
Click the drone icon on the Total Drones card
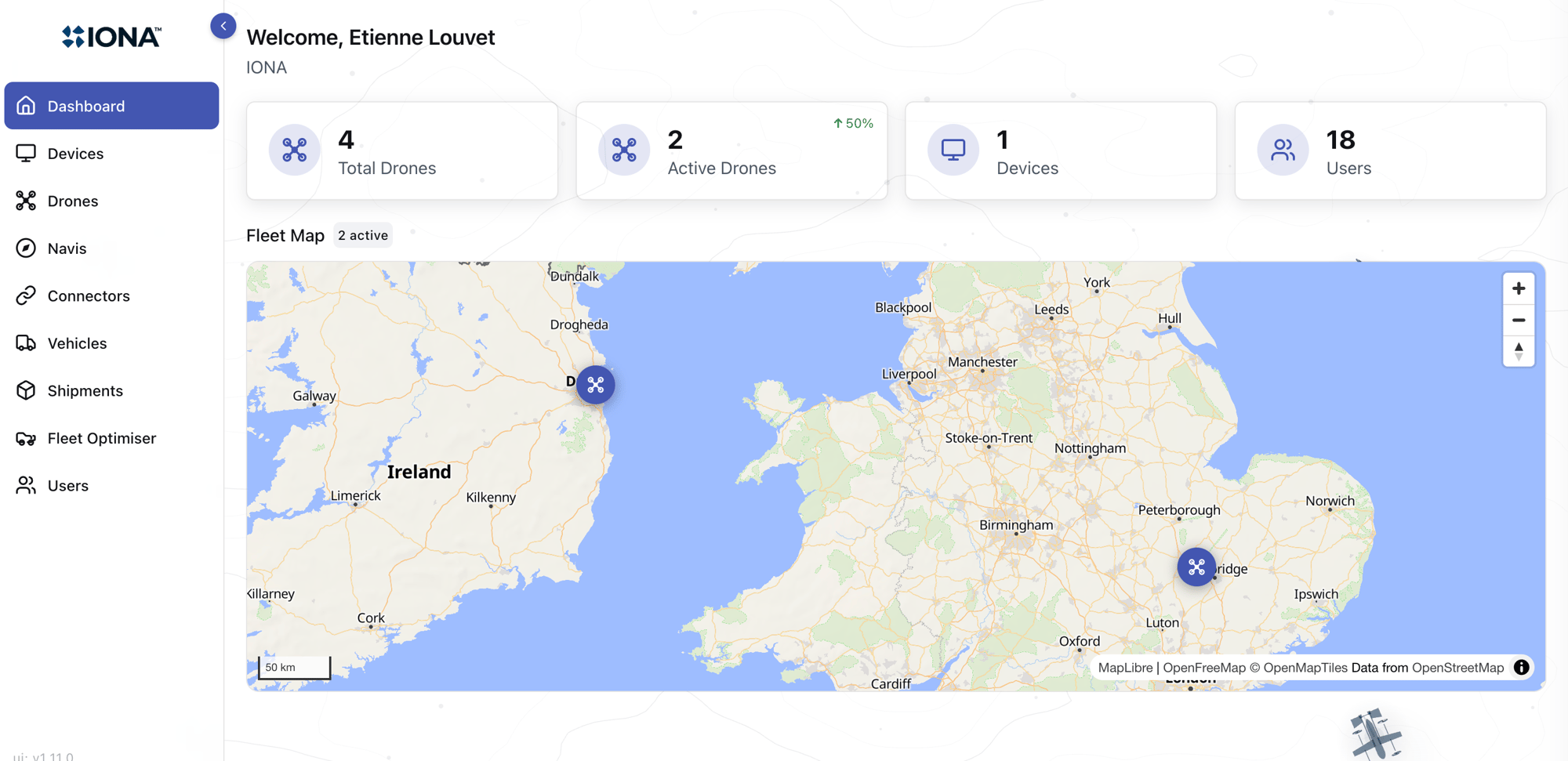tap(294, 150)
